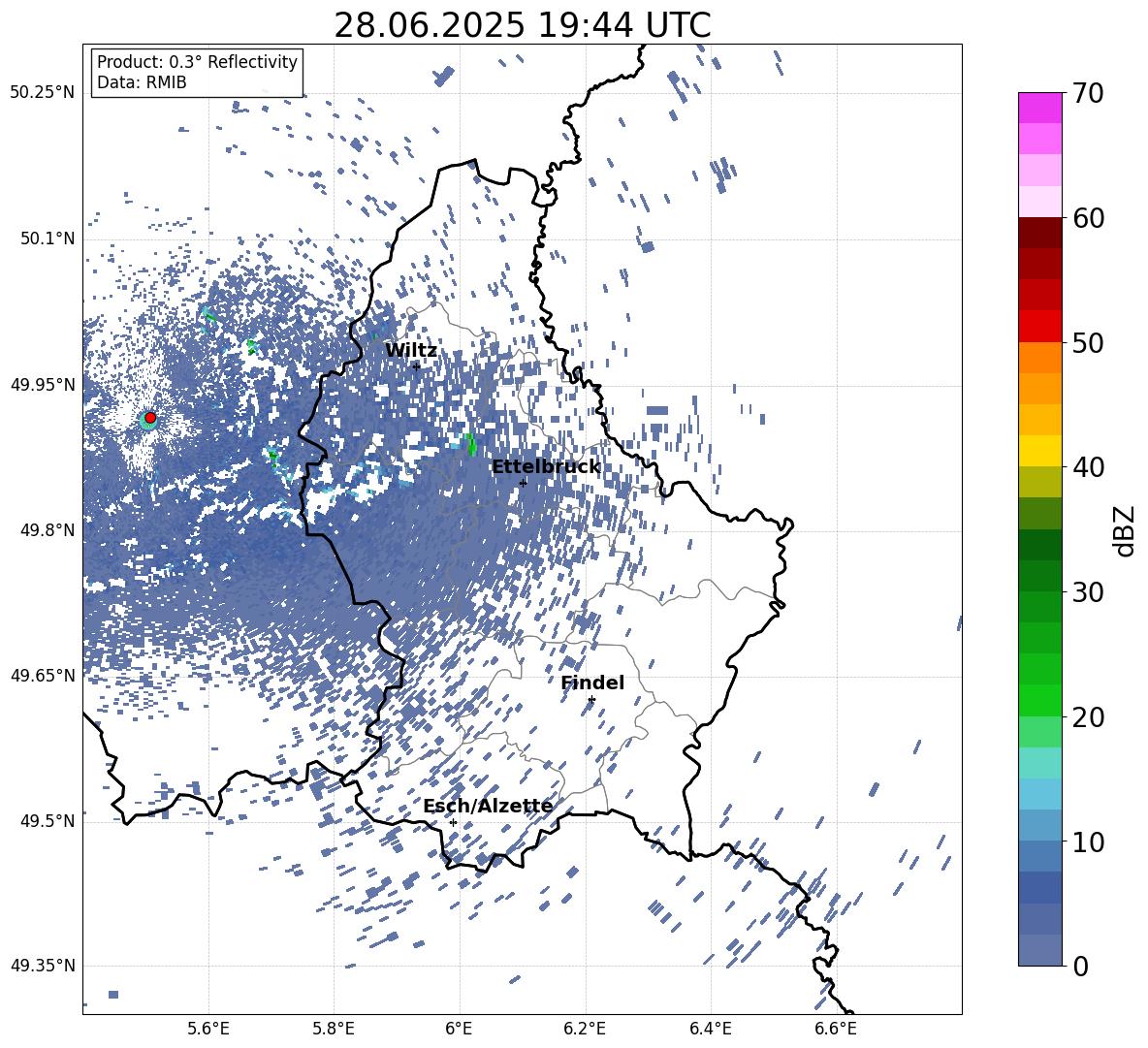Click the colorbar tick value 50

(1088, 343)
